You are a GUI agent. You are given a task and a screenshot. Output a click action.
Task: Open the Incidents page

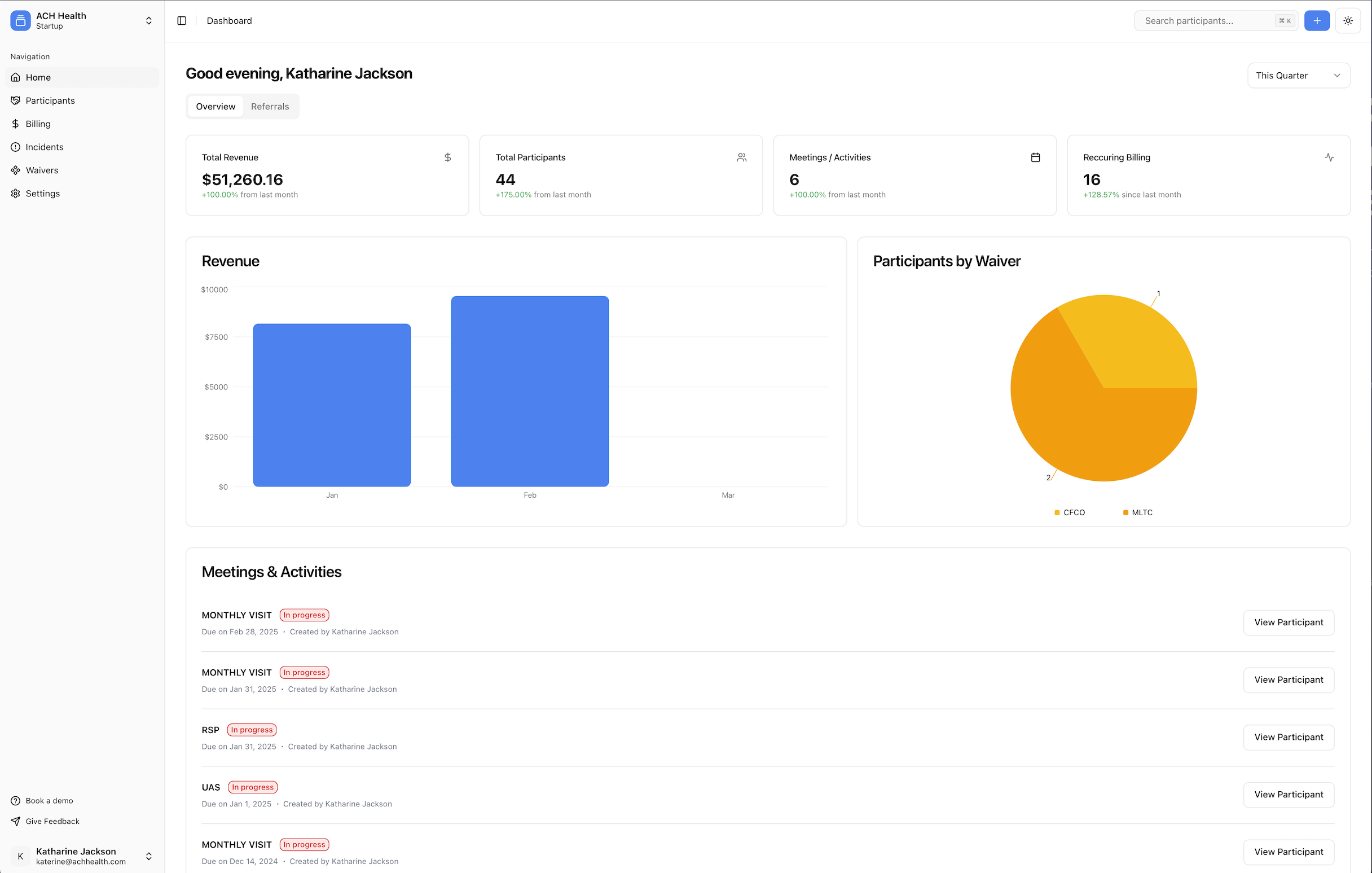(45, 147)
